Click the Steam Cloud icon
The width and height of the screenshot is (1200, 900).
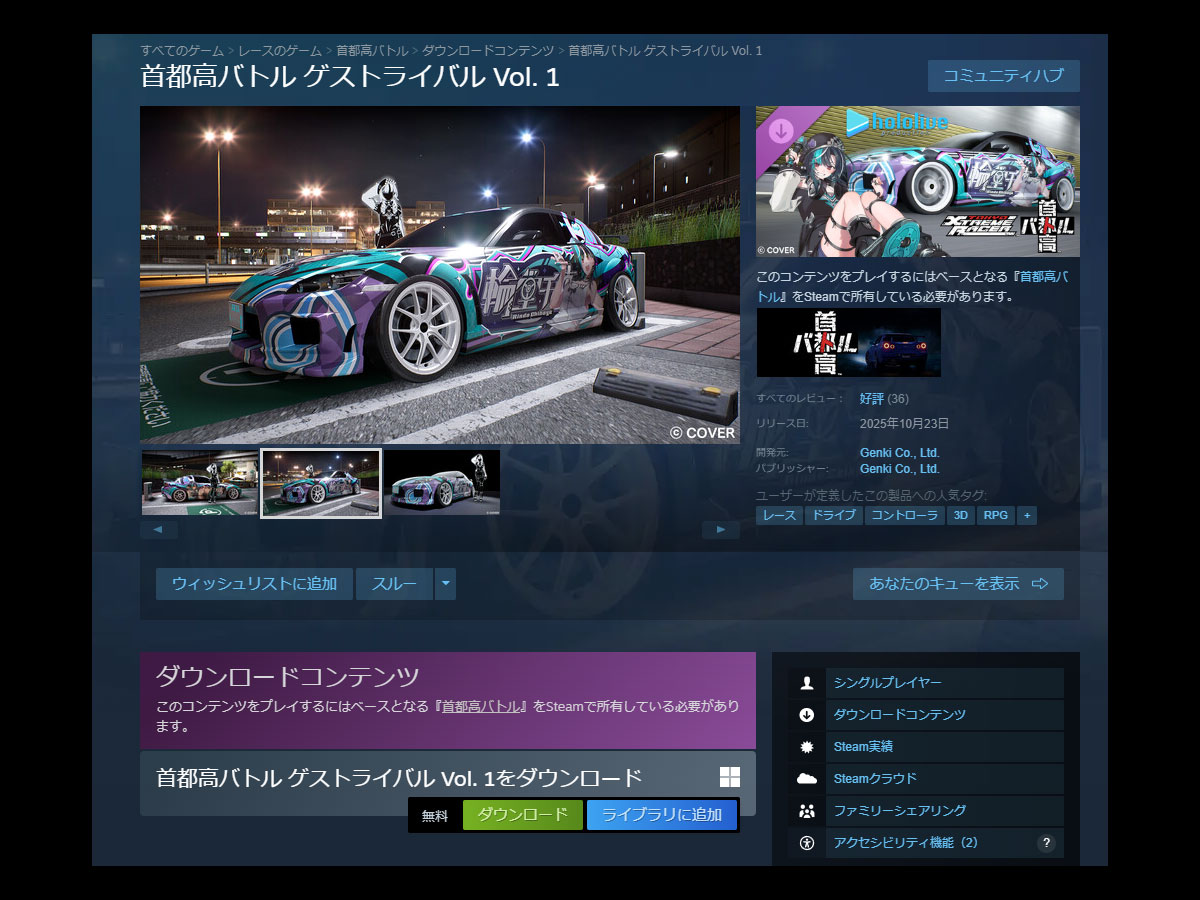point(807,779)
